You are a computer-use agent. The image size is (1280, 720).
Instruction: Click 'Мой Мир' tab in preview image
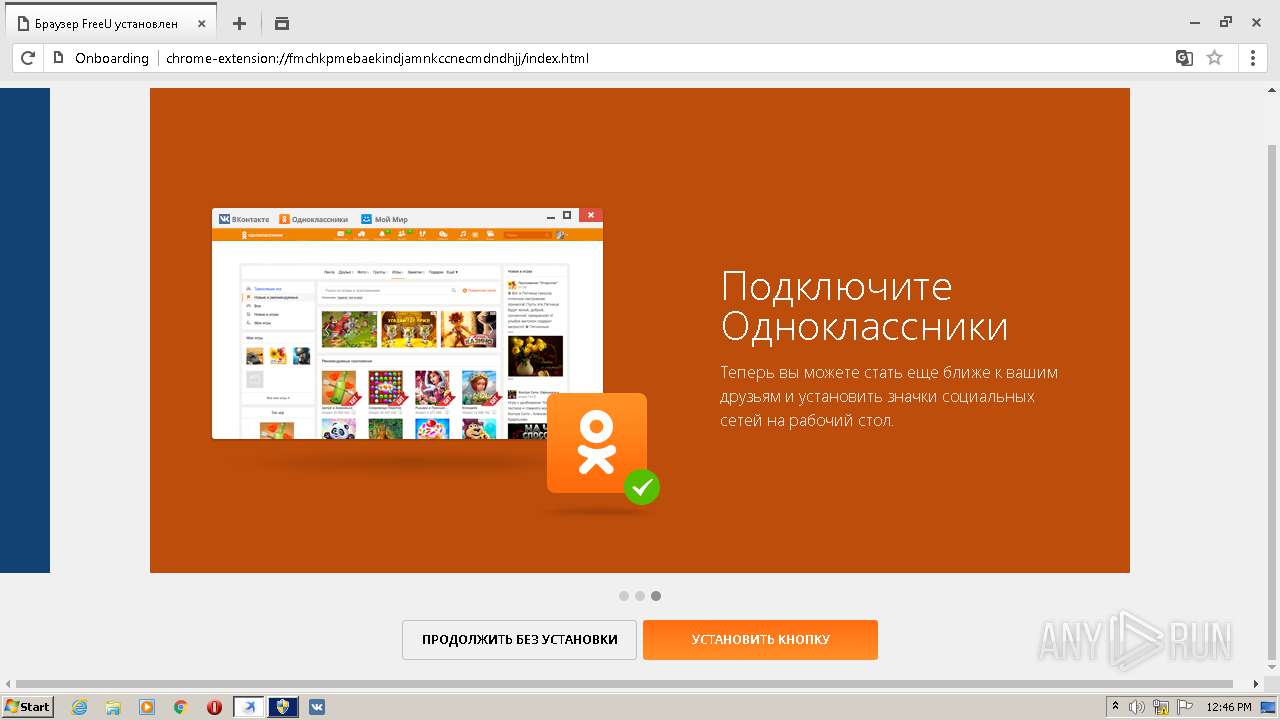pos(384,219)
